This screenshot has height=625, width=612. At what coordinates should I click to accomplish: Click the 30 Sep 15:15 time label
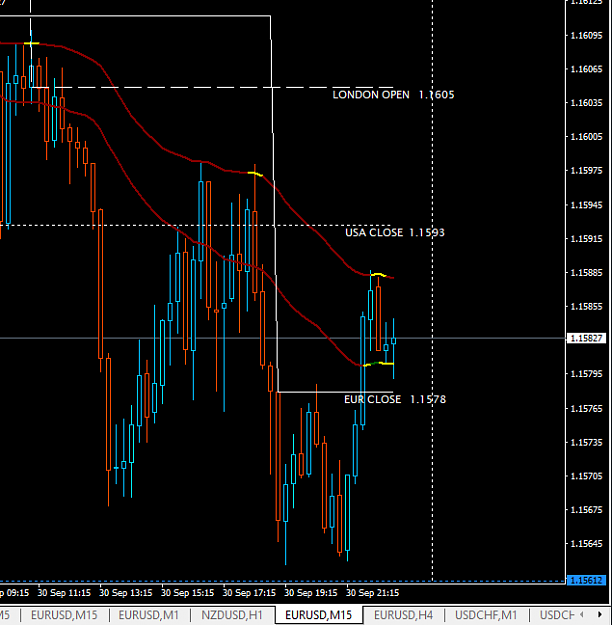[187, 593]
